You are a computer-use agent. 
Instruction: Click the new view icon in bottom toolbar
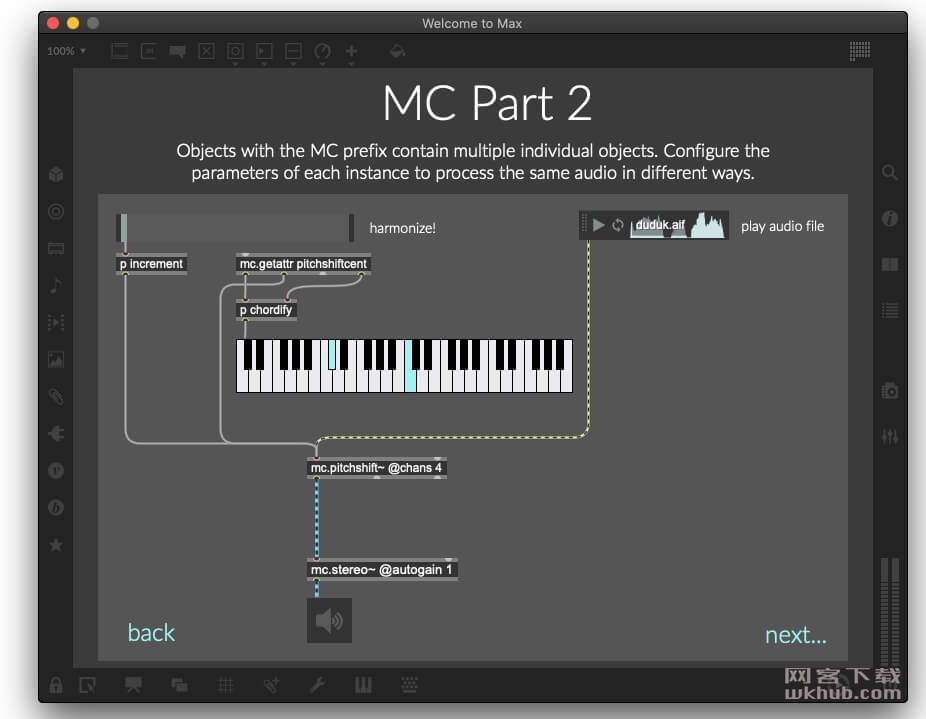[x=87, y=685]
